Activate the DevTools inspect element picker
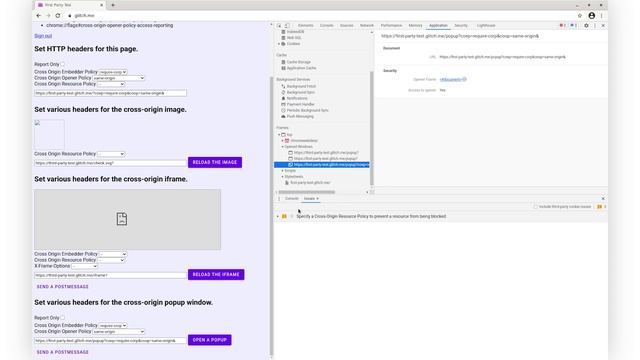Screen dimensions: 640x360 (x=279, y=25)
